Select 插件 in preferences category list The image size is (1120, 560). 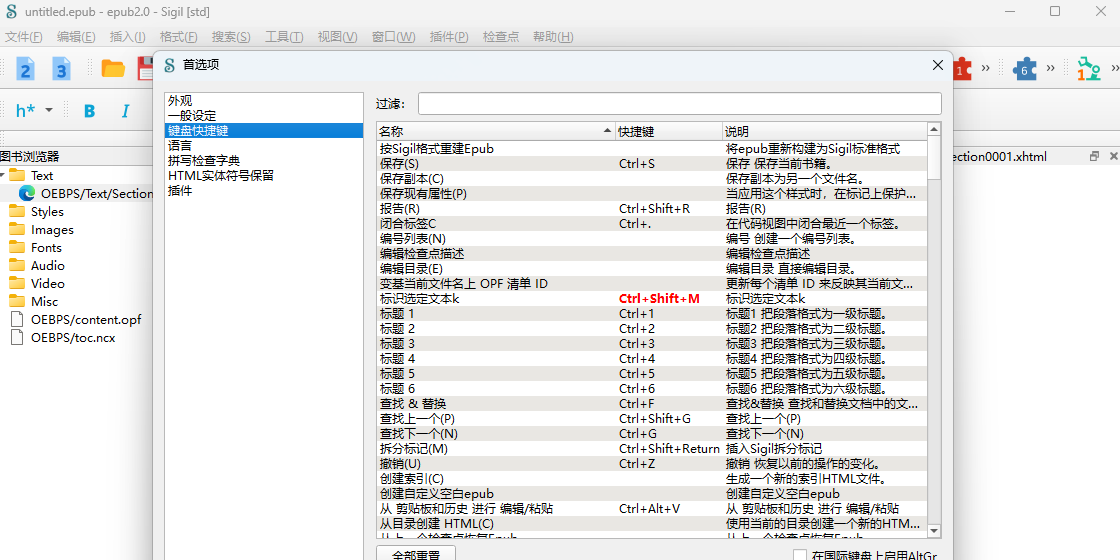[x=264, y=191]
